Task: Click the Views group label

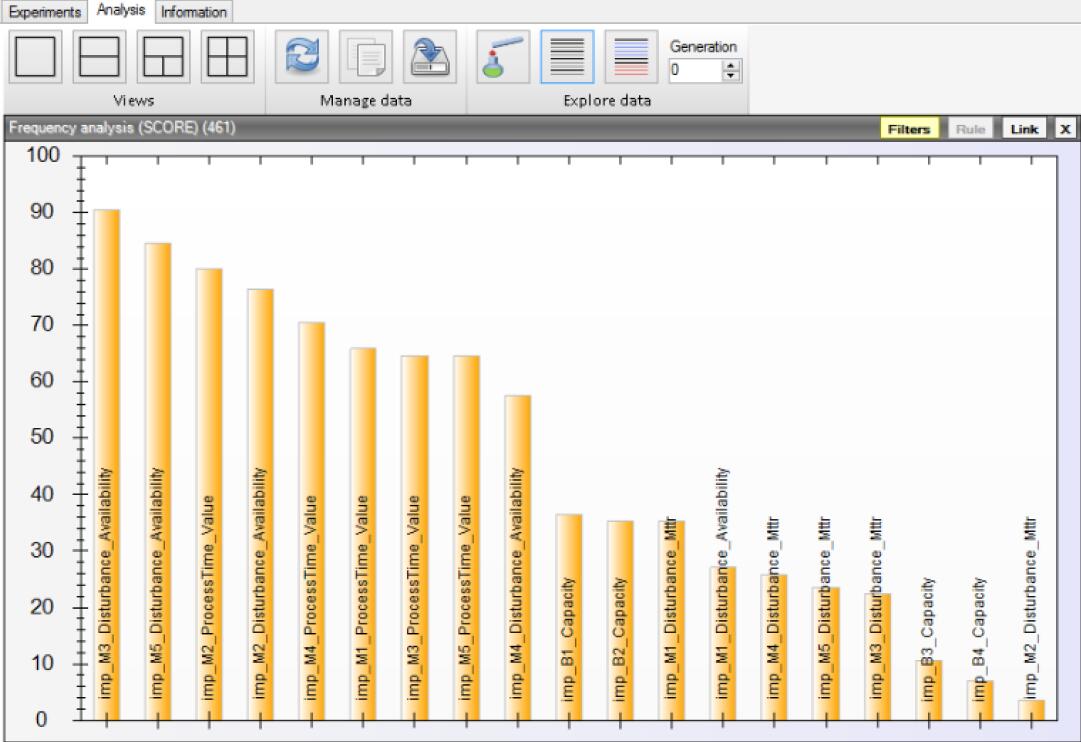Action: point(134,101)
